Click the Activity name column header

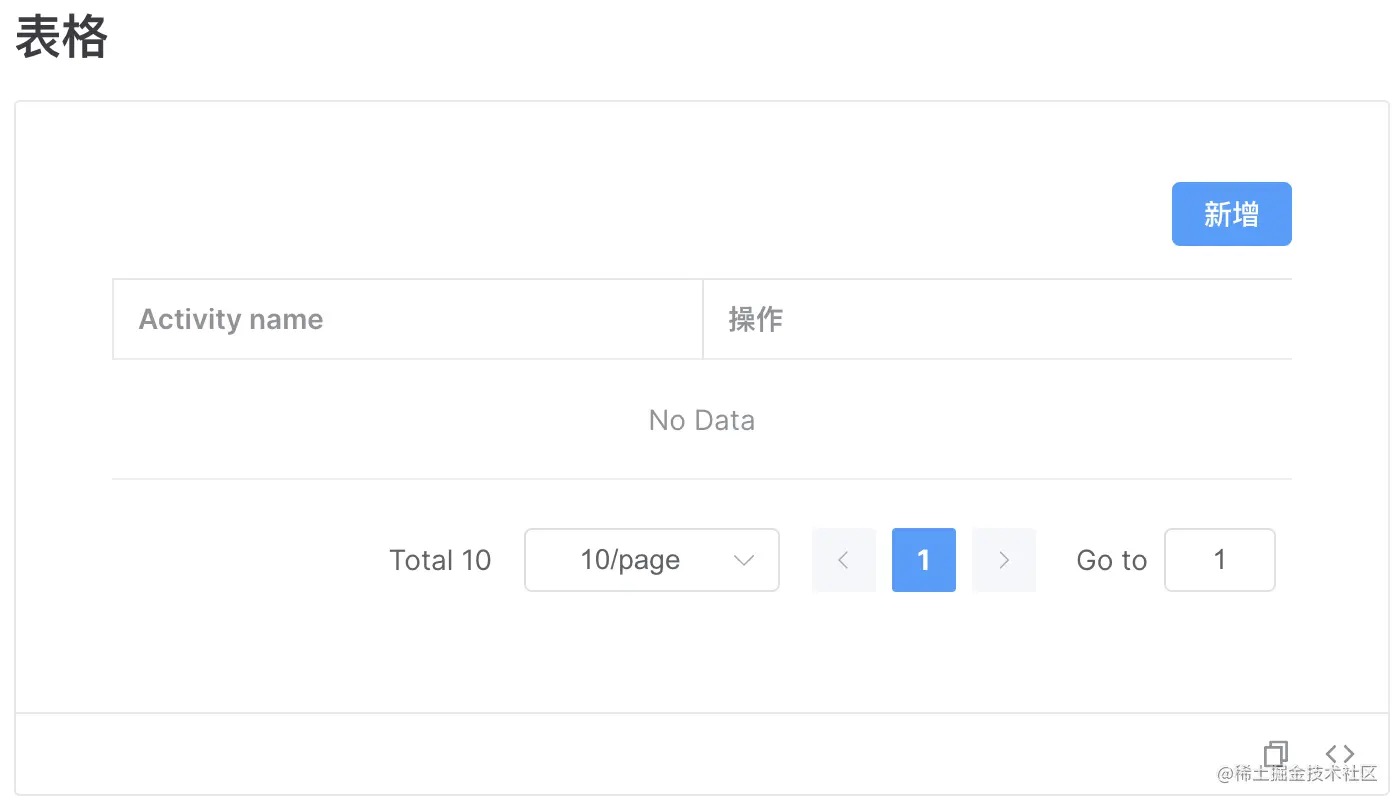click(231, 318)
